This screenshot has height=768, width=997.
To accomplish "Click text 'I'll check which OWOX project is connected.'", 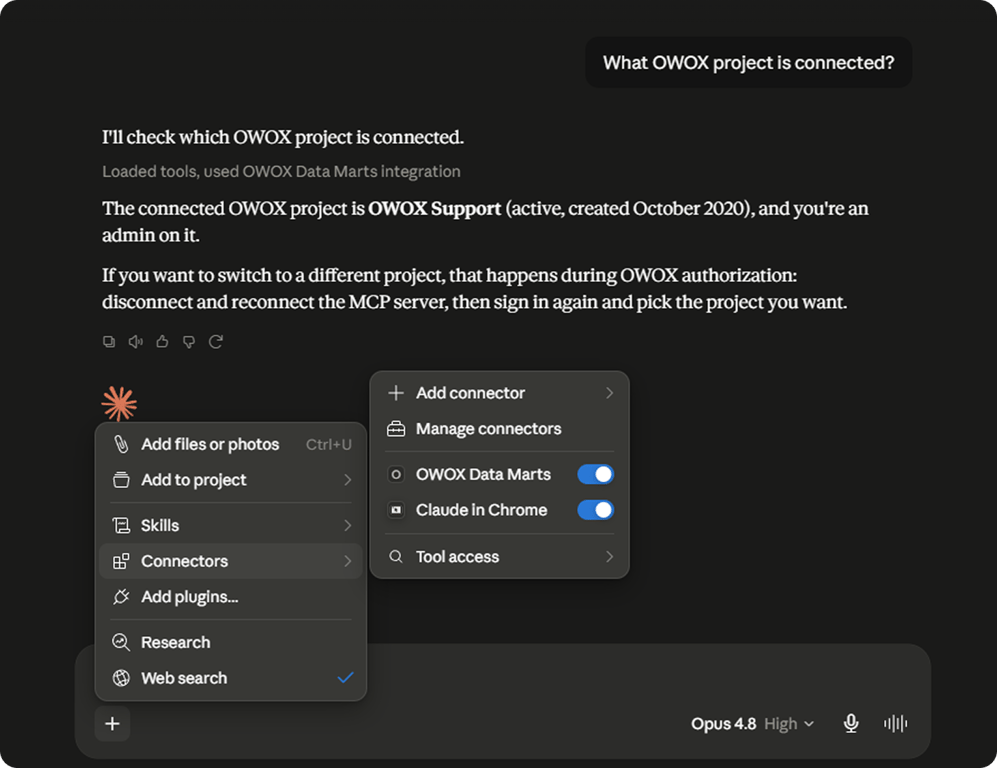I will (283, 137).
